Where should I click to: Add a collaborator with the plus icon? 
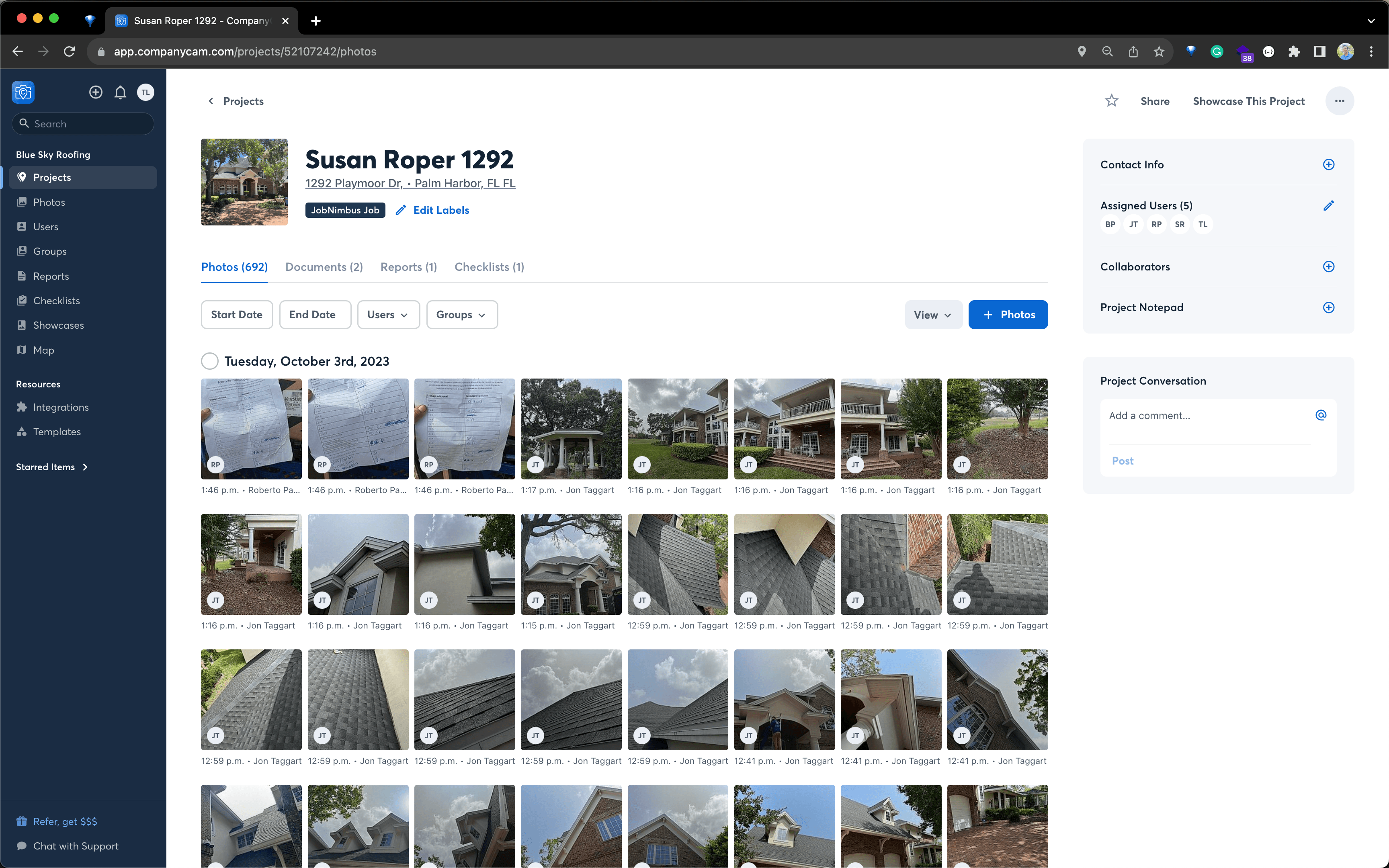[x=1328, y=267]
